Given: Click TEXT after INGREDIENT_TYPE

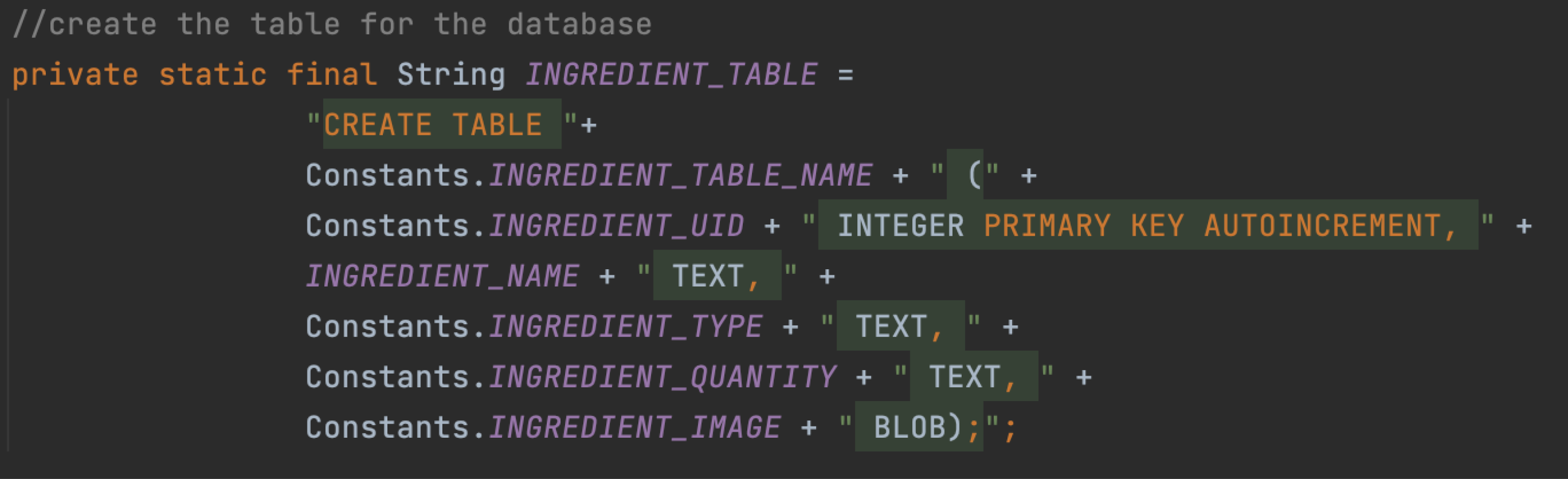Looking at the screenshot, I should click(x=891, y=327).
